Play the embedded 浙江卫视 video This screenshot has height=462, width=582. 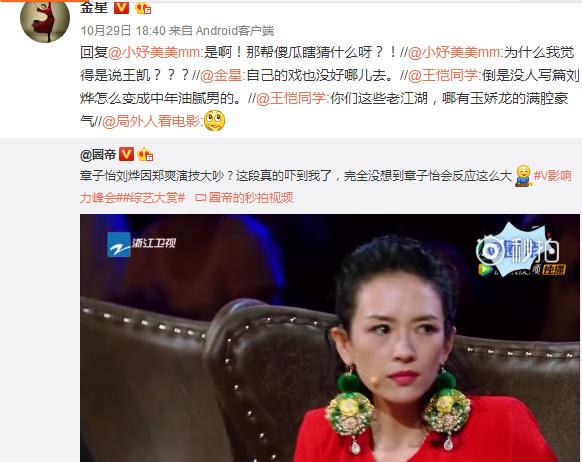tap(330, 338)
